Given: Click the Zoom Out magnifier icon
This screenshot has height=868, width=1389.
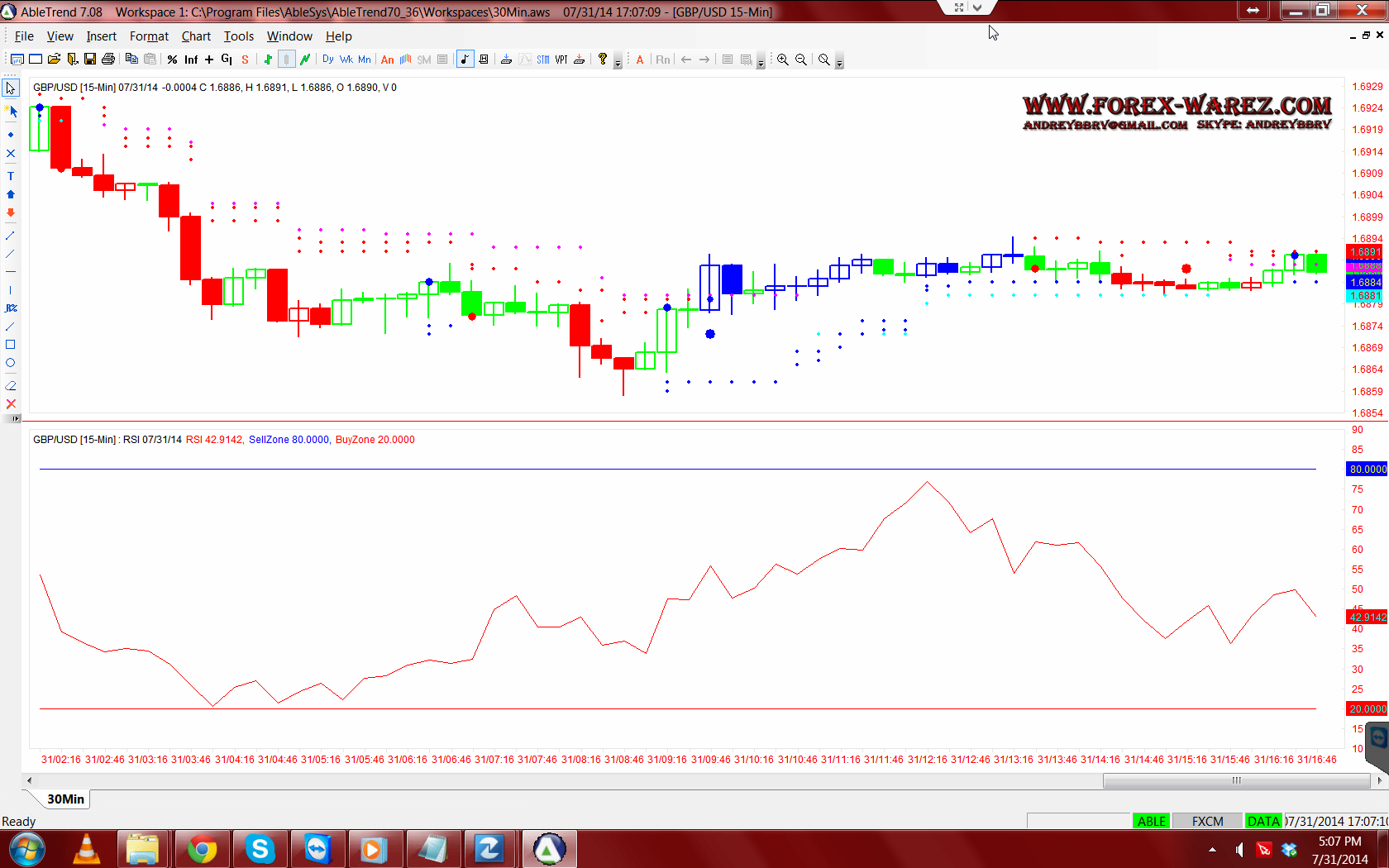Looking at the screenshot, I should pyautogui.click(x=801, y=60).
